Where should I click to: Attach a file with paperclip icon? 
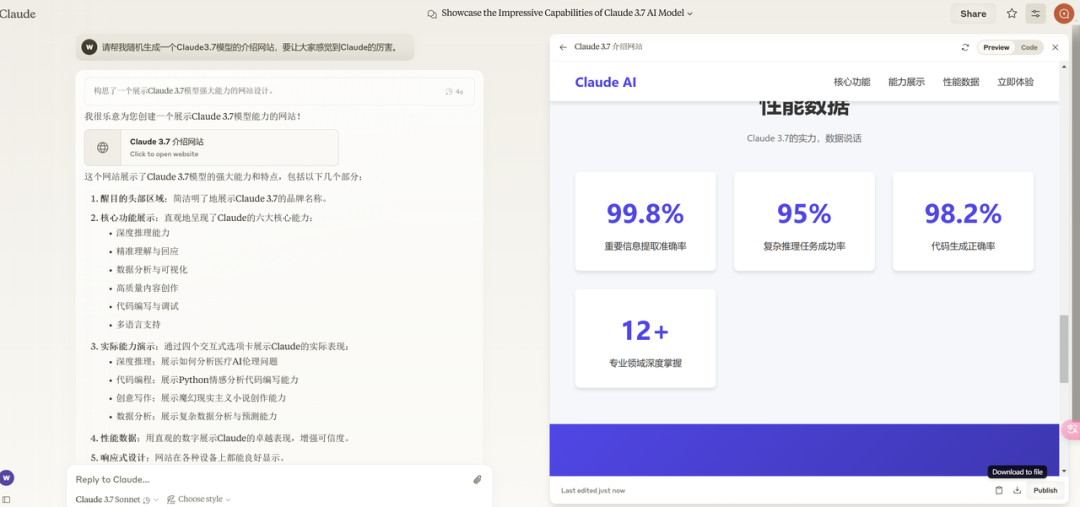click(477, 479)
